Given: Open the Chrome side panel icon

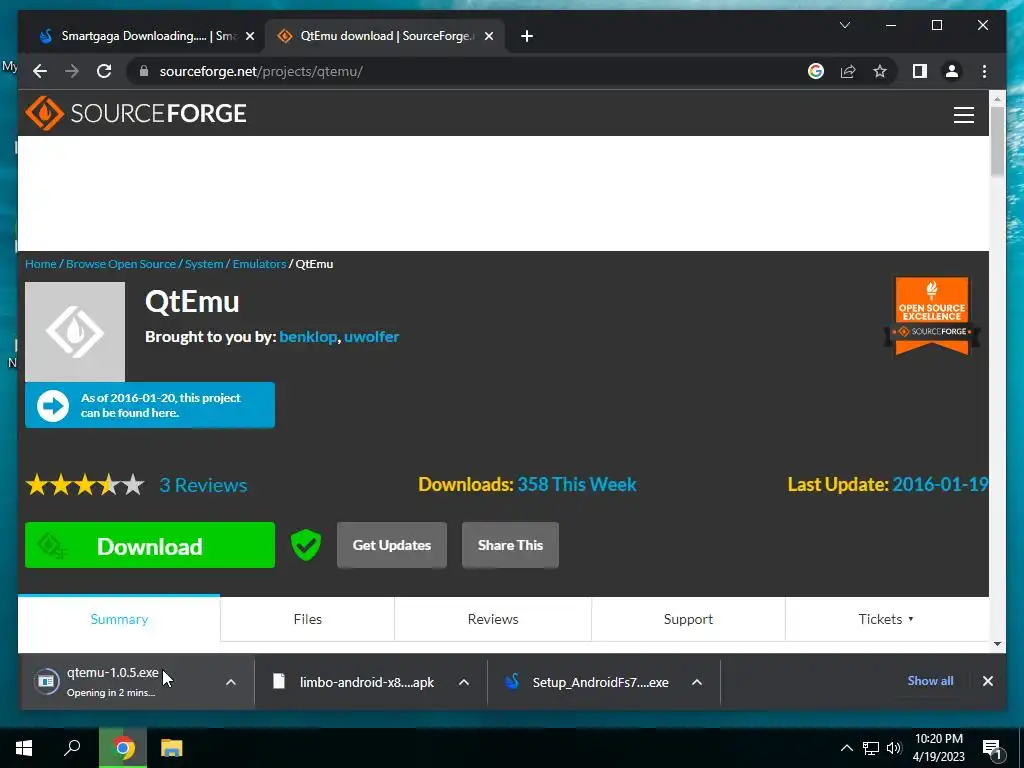Looking at the screenshot, I should (x=920, y=71).
